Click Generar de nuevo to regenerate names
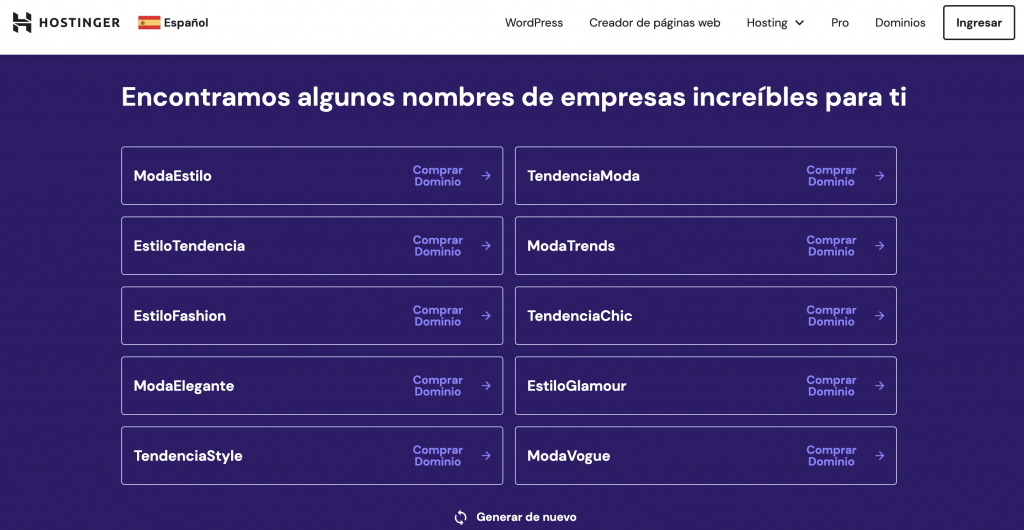This screenshot has height=530, width=1024. 526,517
